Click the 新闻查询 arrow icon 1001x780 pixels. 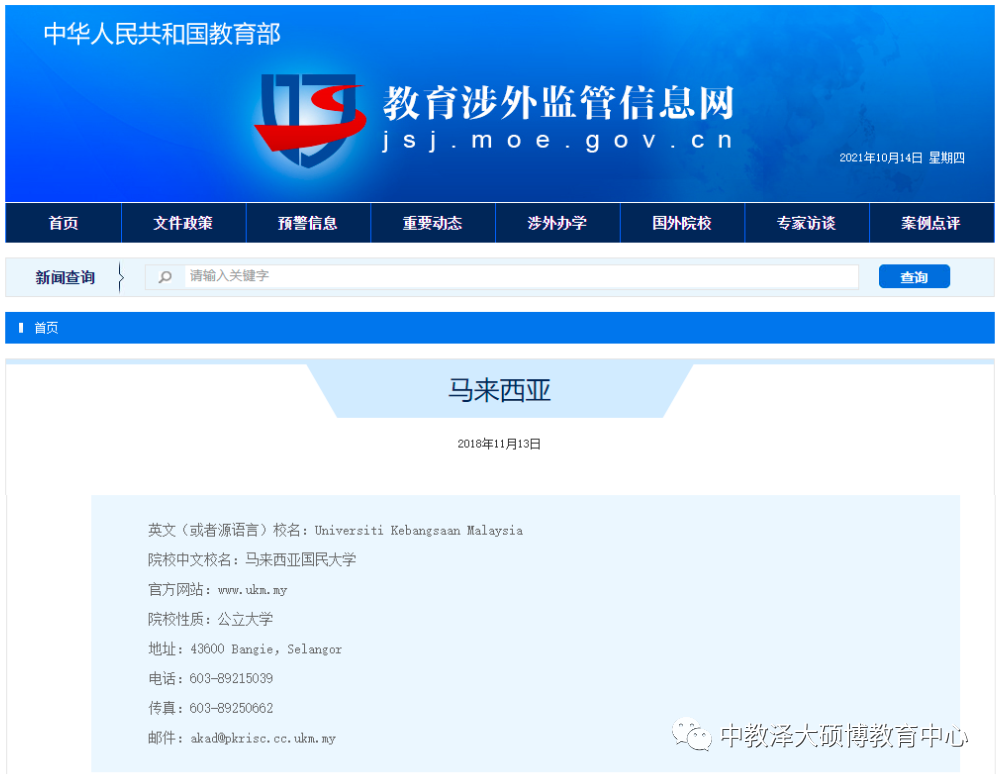point(121,277)
